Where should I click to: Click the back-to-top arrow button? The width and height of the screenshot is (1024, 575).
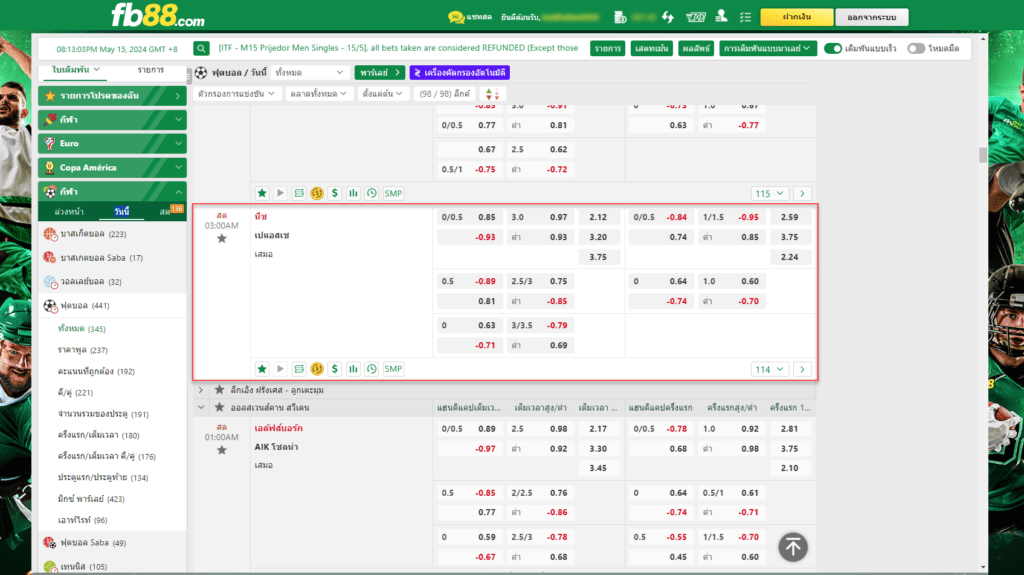coord(793,547)
